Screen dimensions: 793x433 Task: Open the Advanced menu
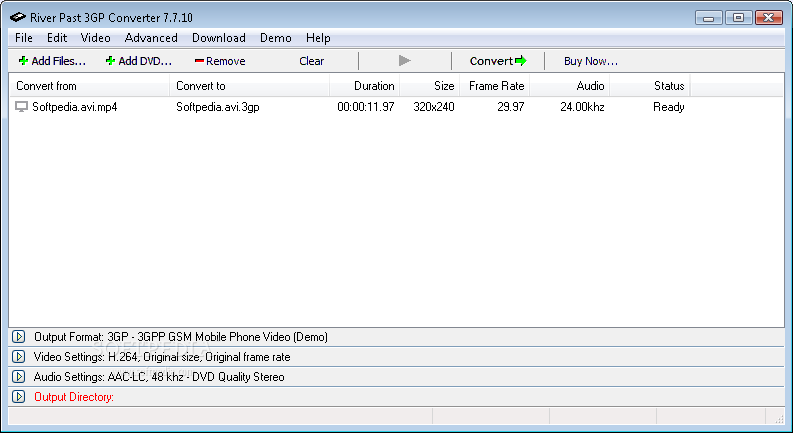(151, 38)
